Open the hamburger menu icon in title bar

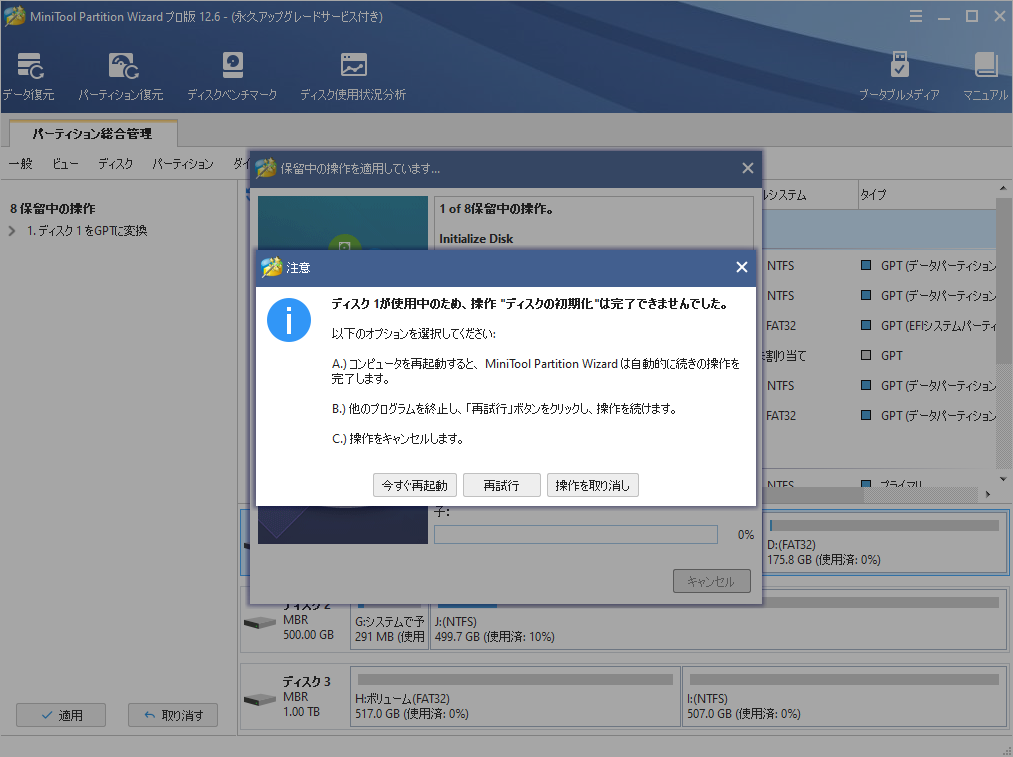pyautogui.click(x=915, y=16)
